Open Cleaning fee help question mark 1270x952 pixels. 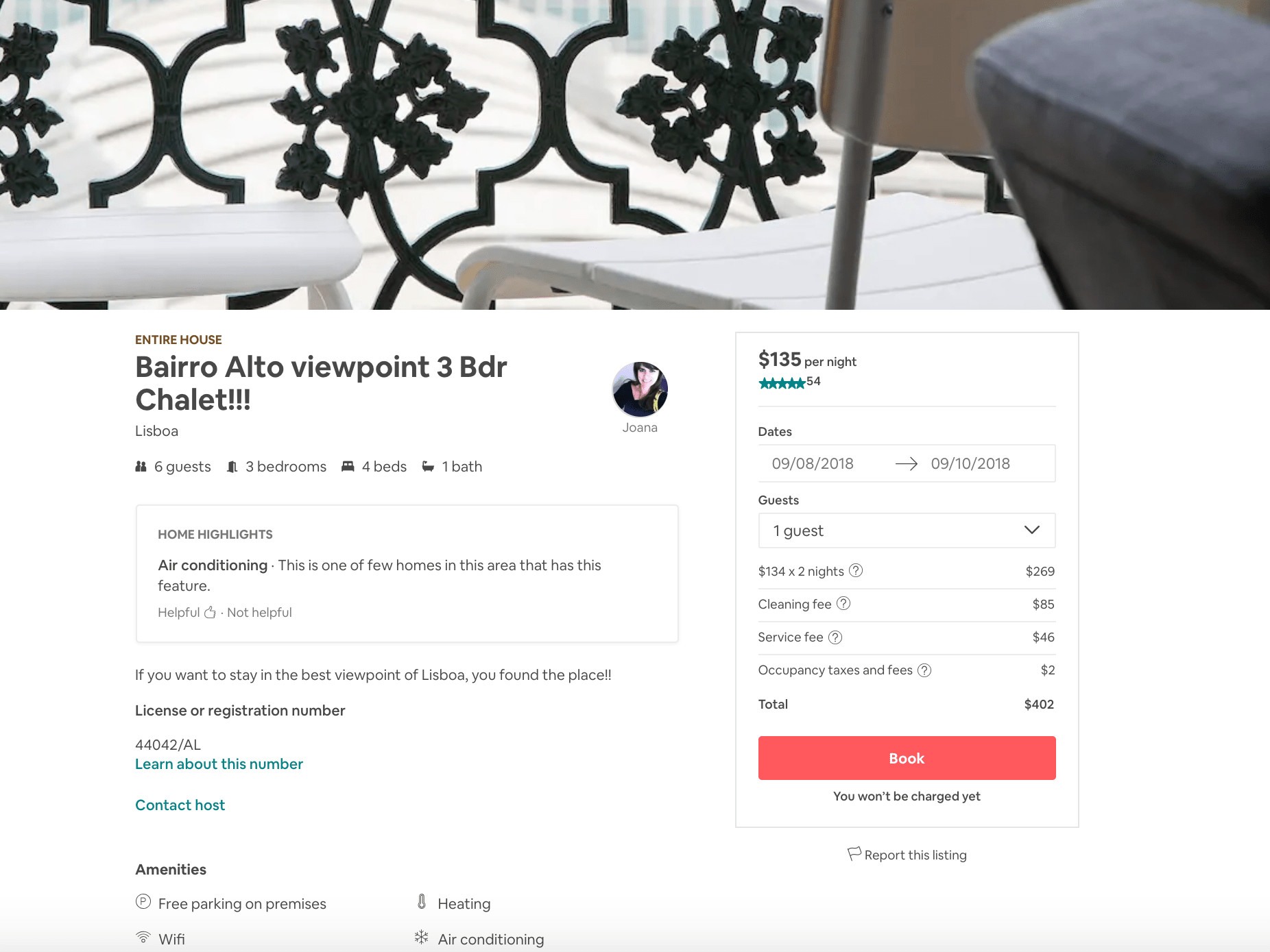(843, 603)
